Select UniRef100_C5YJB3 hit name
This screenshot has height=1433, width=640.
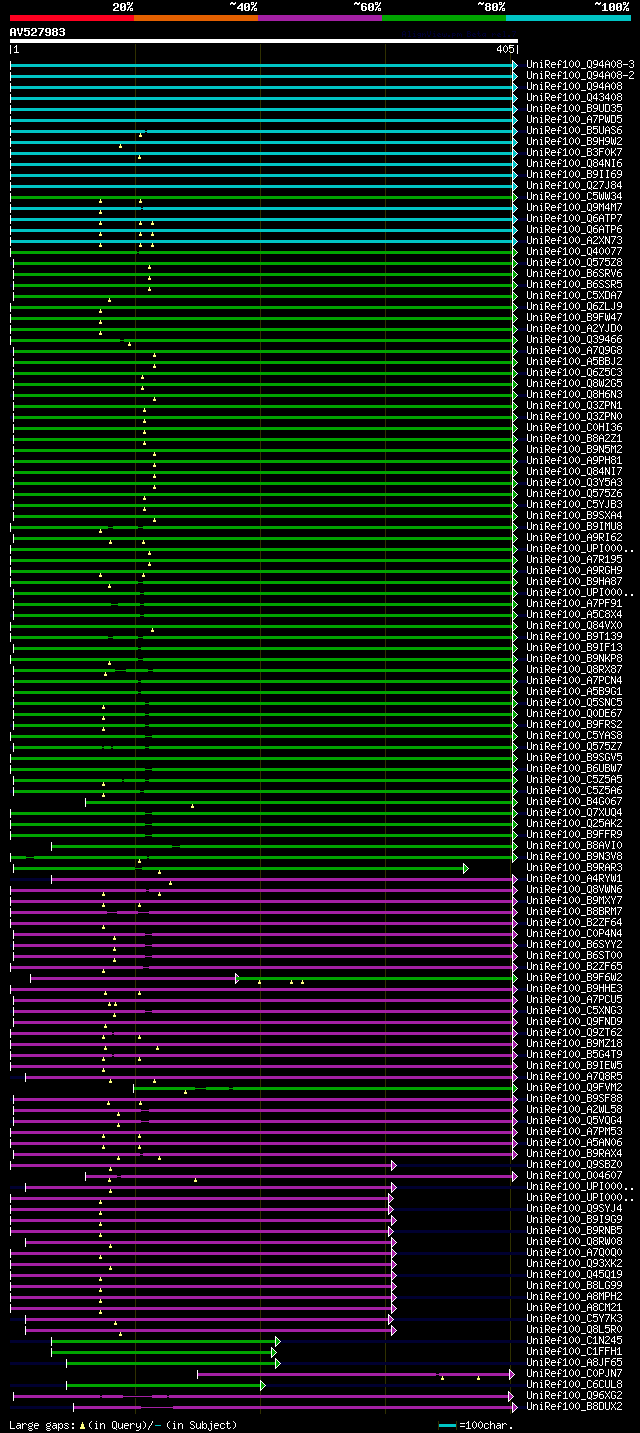tap(574, 504)
